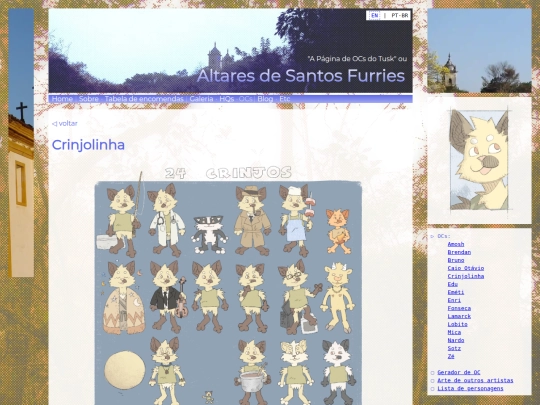Open the Eméti character page
This screenshot has width=540, height=405.
[x=456, y=292]
